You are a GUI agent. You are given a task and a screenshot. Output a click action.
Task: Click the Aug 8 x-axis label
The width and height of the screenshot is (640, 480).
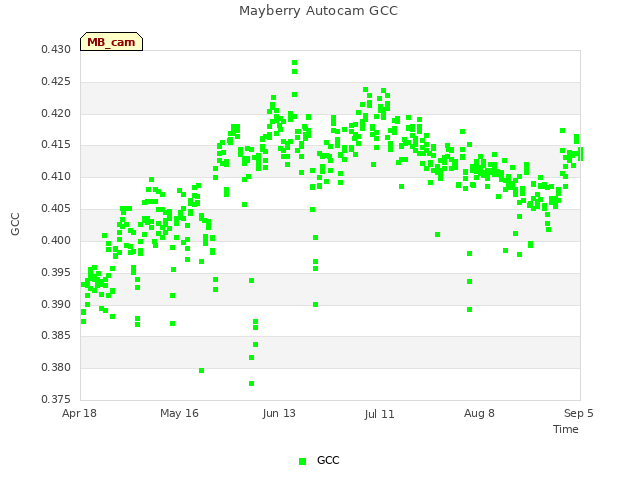[479, 413]
